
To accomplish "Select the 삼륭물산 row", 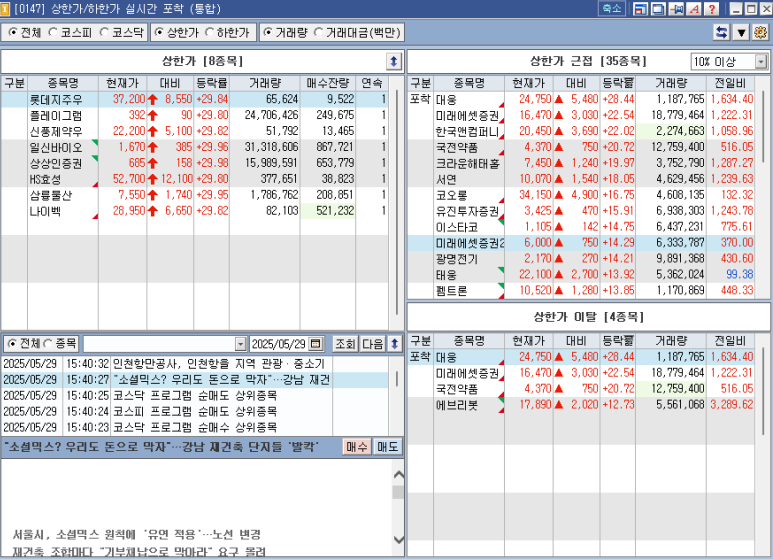I will (x=194, y=195).
